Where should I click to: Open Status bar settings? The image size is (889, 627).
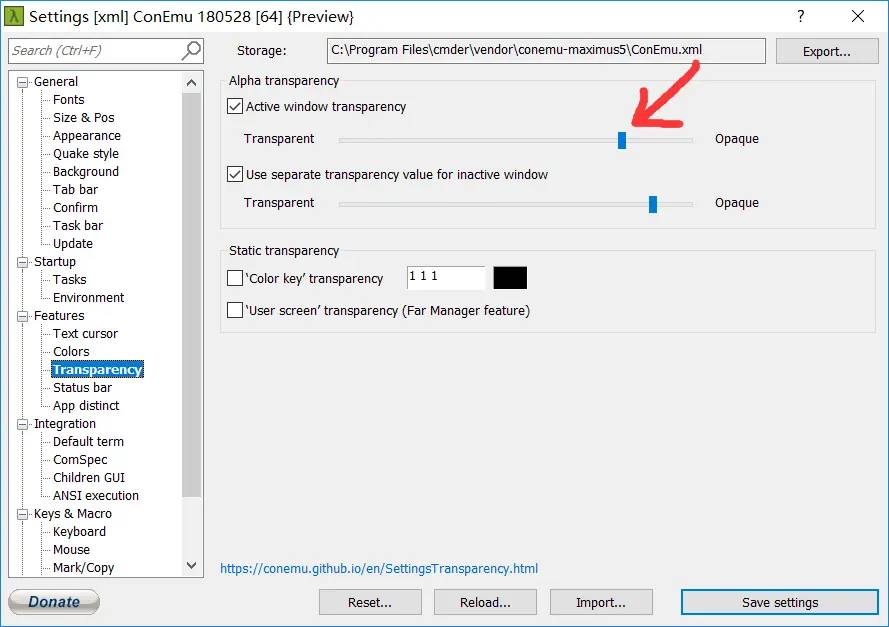82,388
